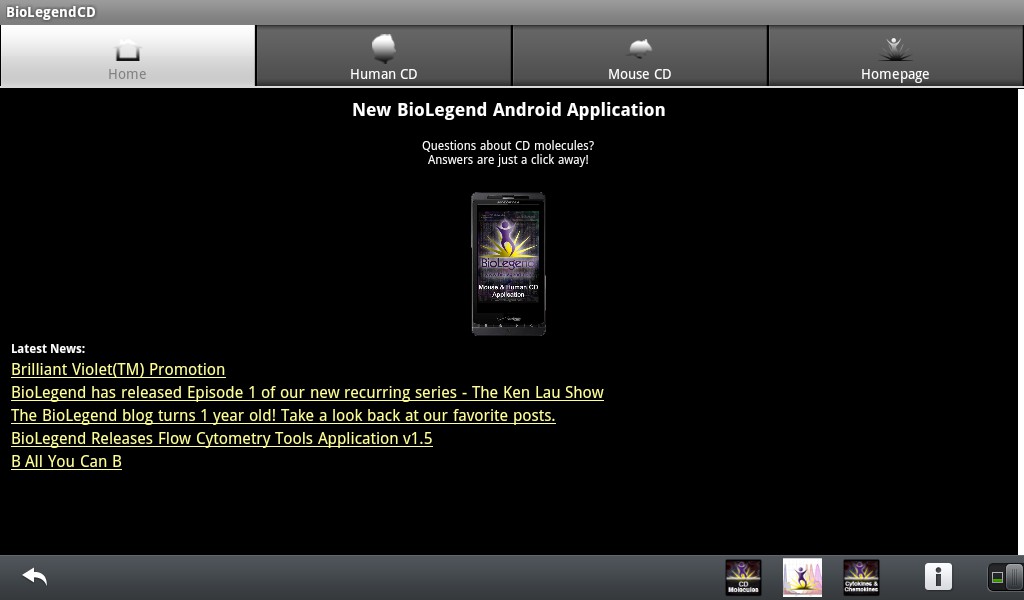
Task: Tap the Cytokines & Chemokines icon
Action: click(x=861, y=577)
